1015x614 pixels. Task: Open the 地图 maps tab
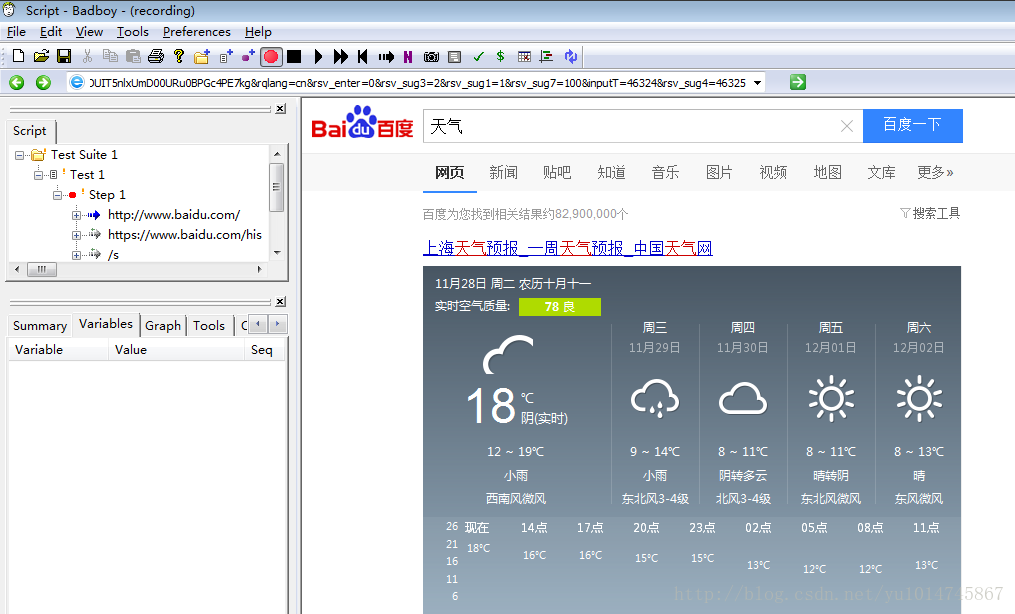827,172
